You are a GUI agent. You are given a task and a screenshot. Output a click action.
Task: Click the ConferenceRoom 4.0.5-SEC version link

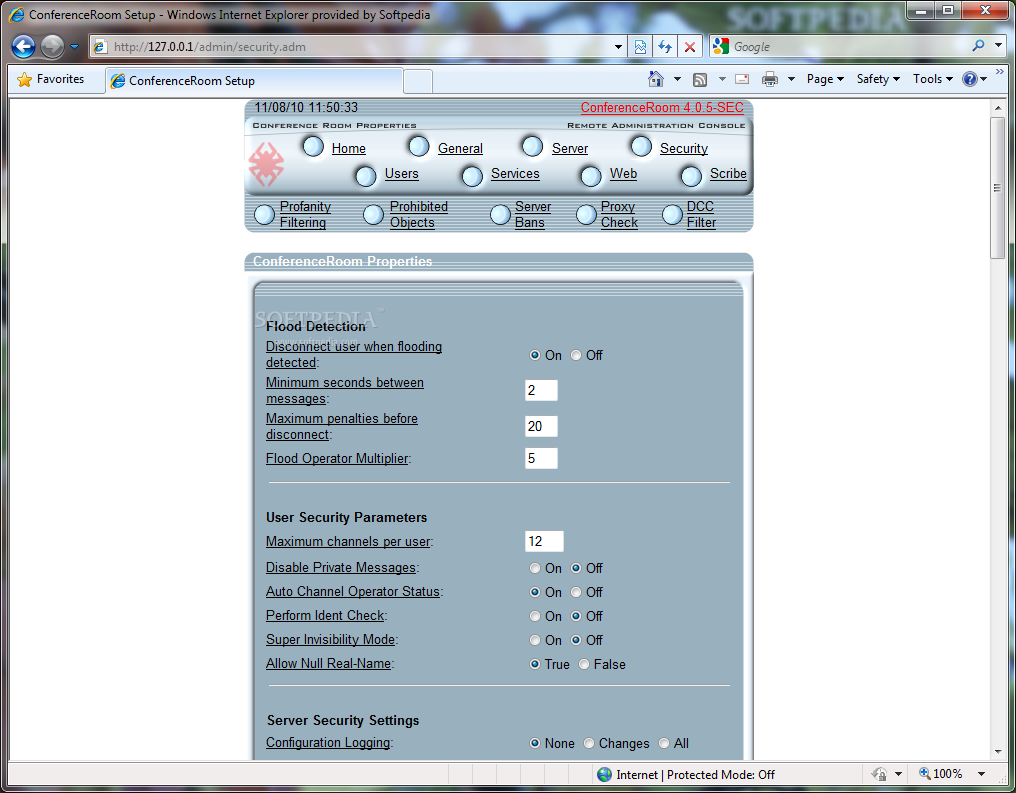pos(662,108)
